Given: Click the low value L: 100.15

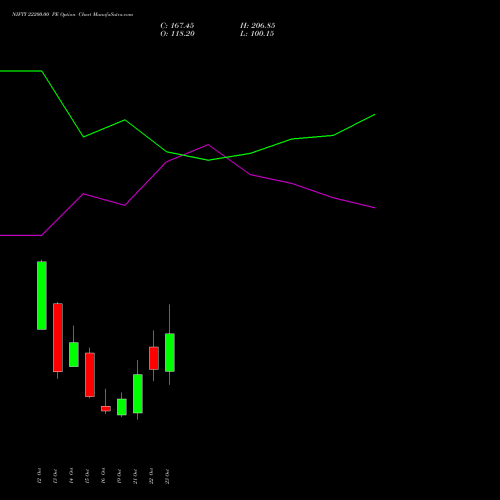Looking at the screenshot, I should (x=257, y=34).
